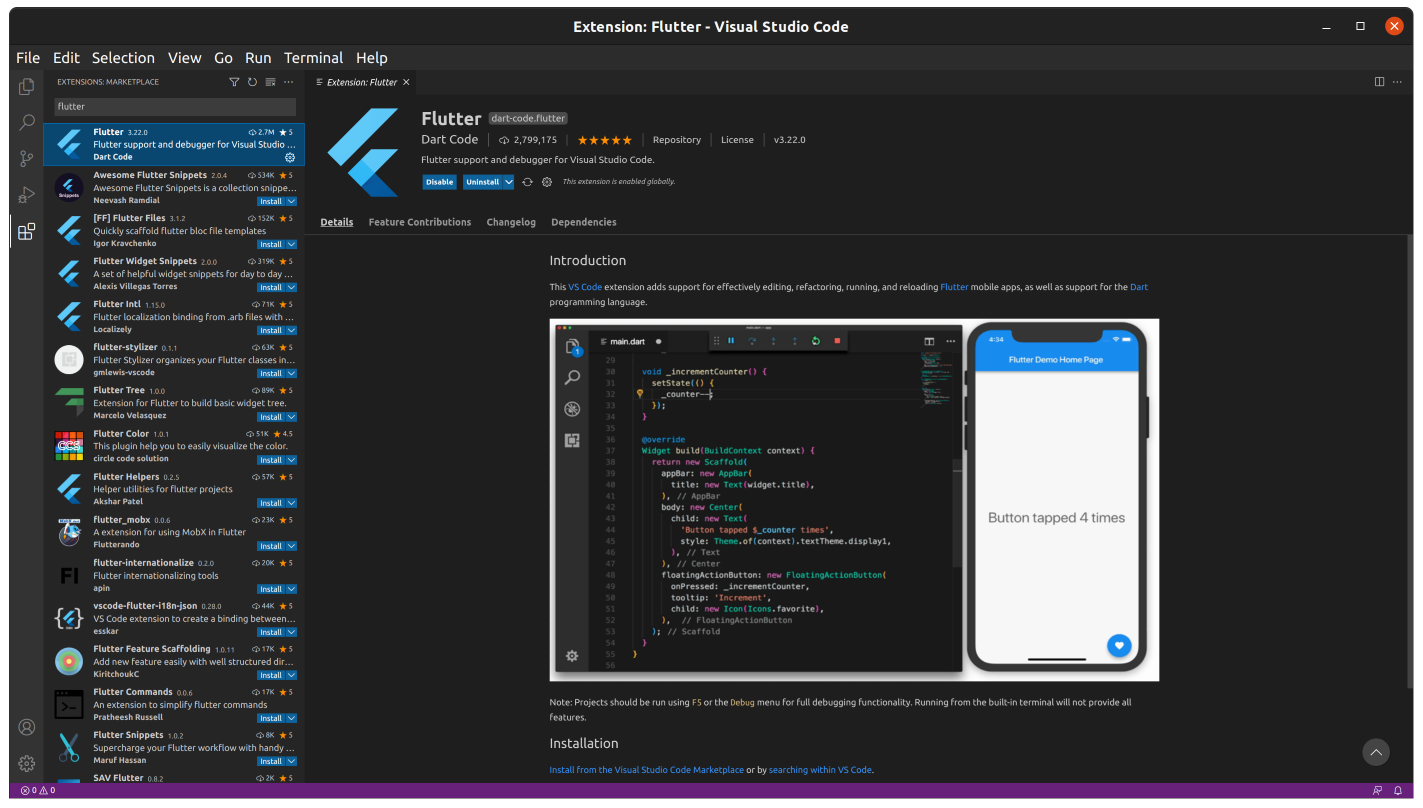Install the flutter_mobx extension

point(271,546)
